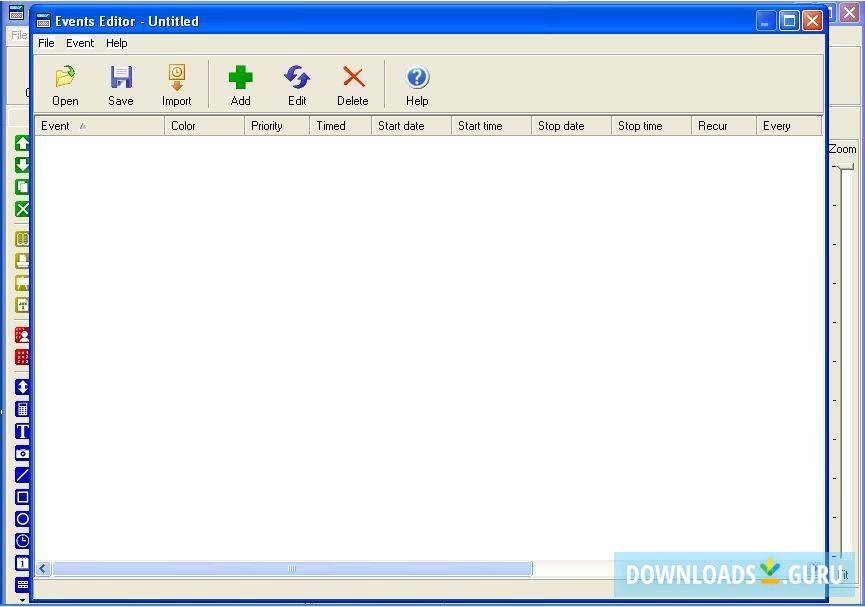The image size is (865, 607).
Task: Click red calendar grid icon in sidebar
Action: coord(22,356)
